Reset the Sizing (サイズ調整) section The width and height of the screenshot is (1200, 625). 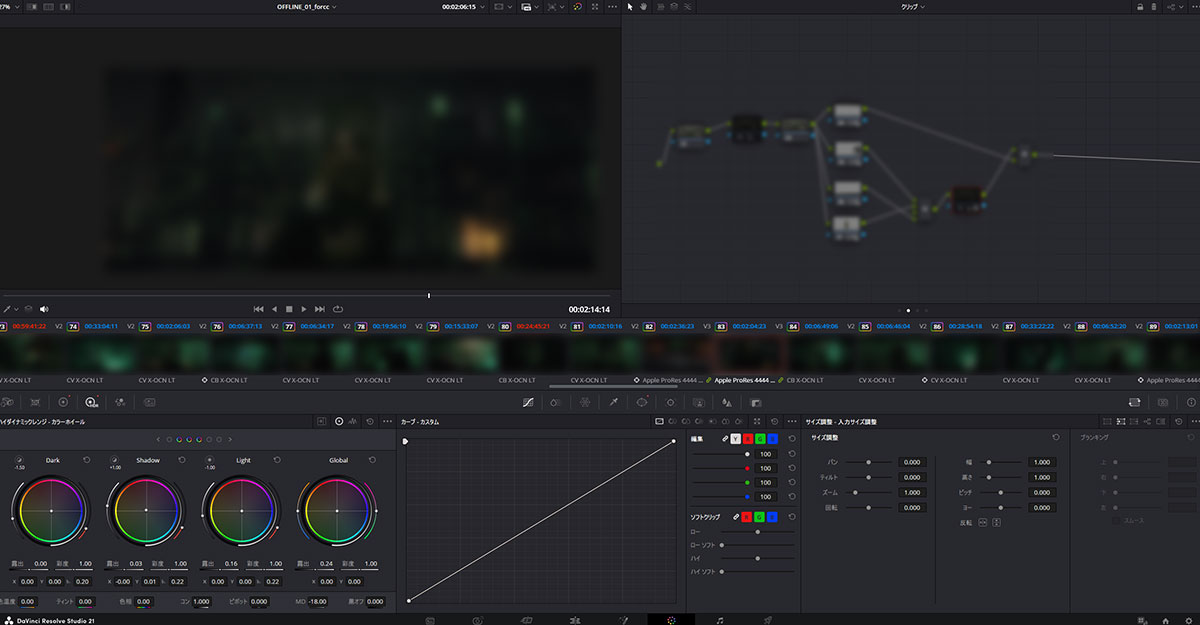(1056, 438)
